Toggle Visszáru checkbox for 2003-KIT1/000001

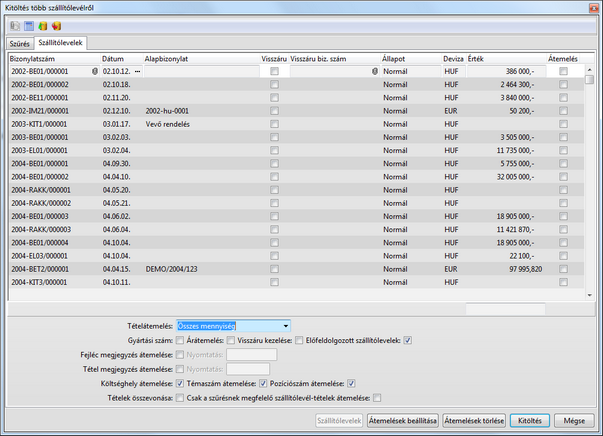274,124
